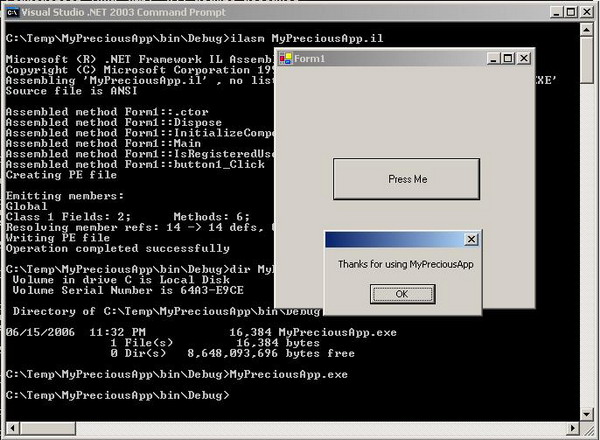Close the Form1 window
Image resolution: width=600 pixels, height=440 pixels.
point(523,59)
